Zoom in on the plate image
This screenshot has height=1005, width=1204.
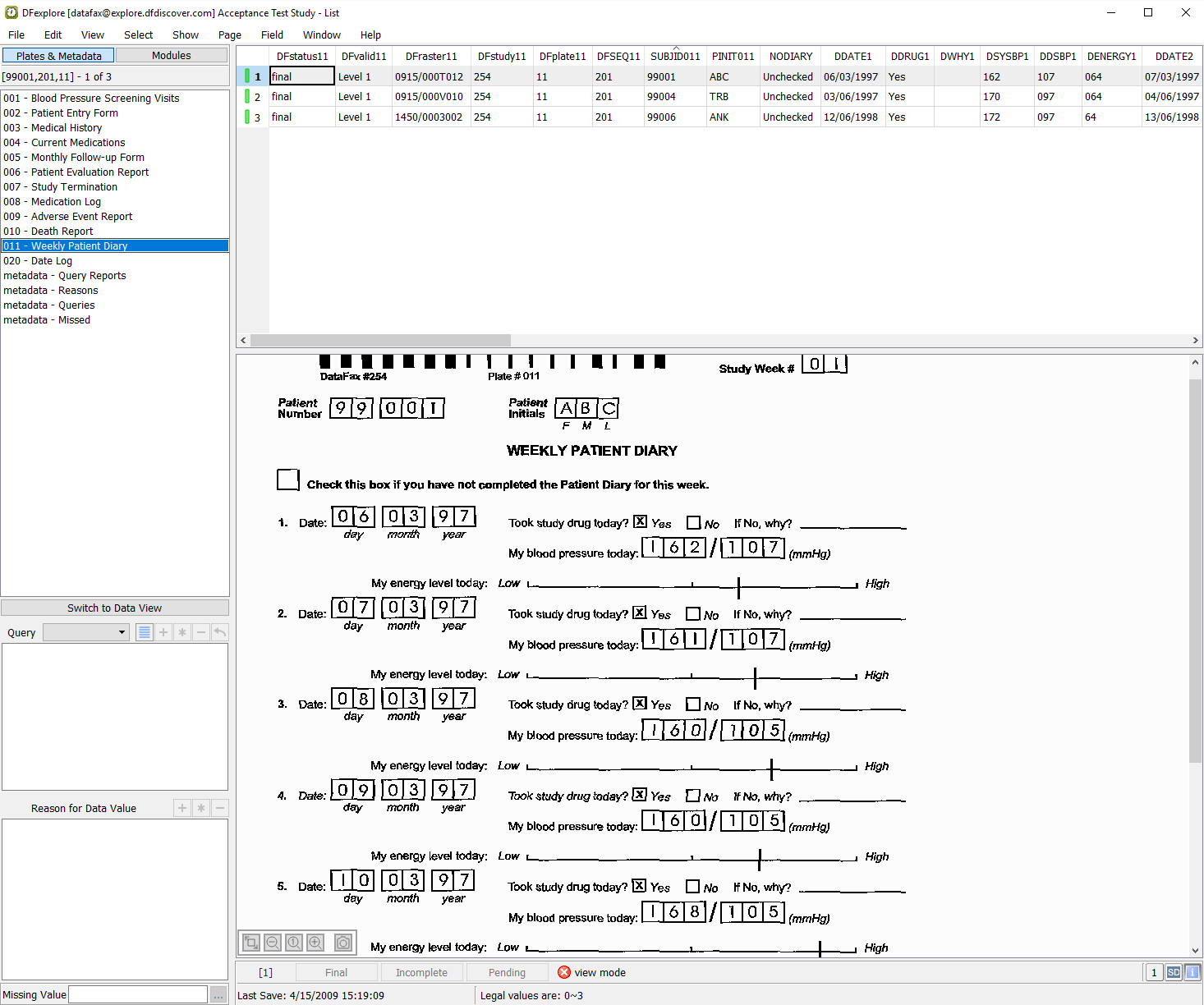click(x=315, y=943)
